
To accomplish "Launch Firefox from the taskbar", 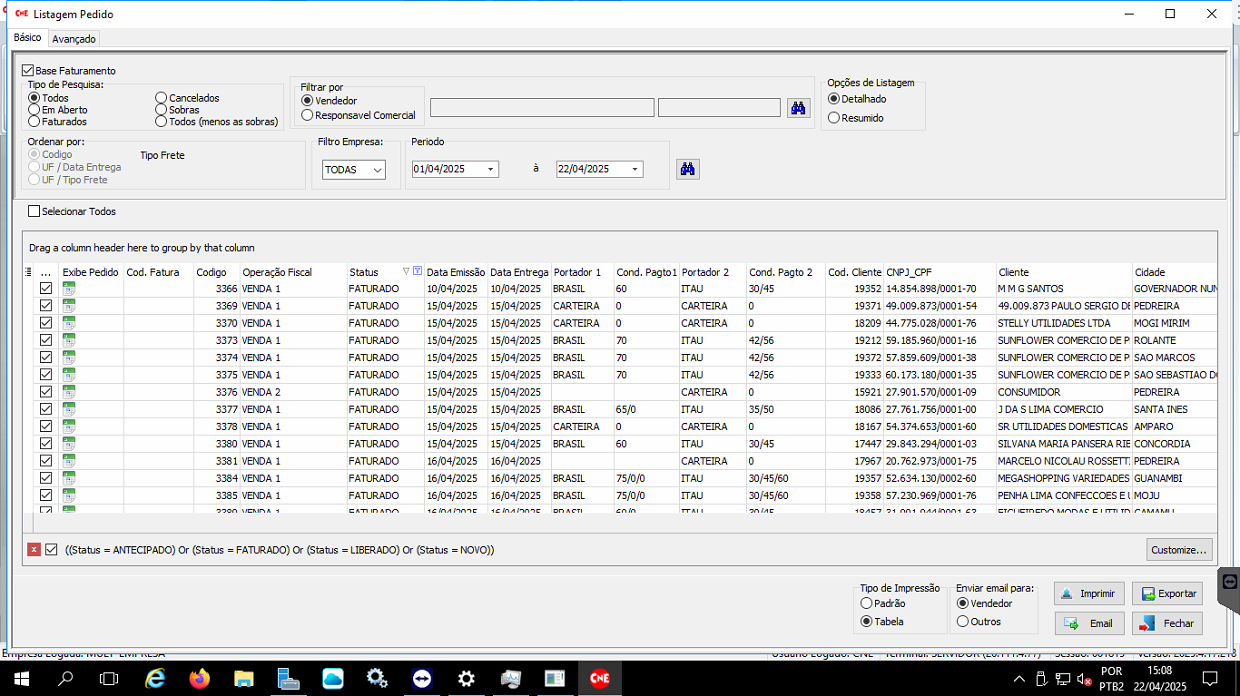I will click(x=200, y=679).
